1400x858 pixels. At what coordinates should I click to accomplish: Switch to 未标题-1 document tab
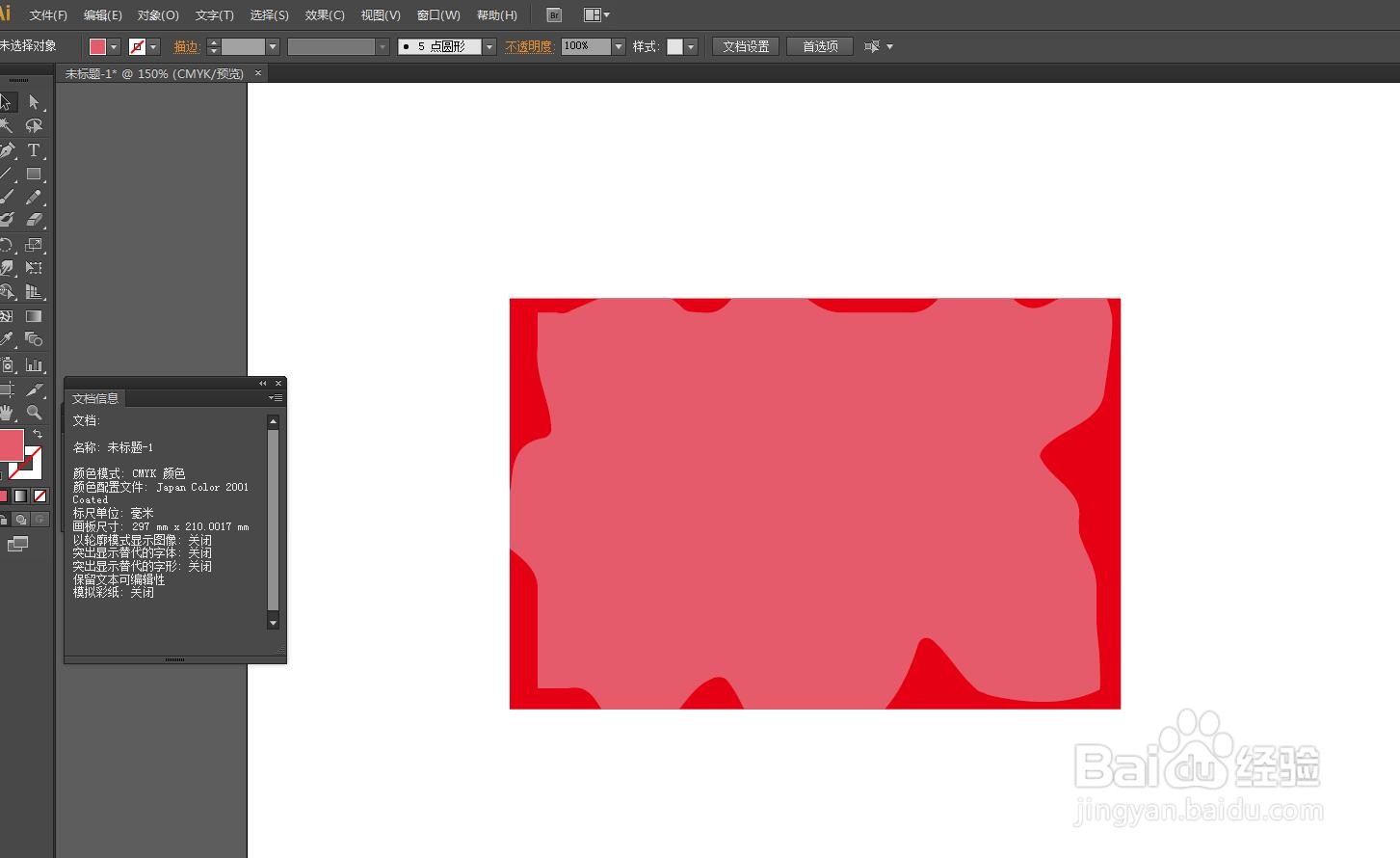pyautogui.click(x=154, y=73)
